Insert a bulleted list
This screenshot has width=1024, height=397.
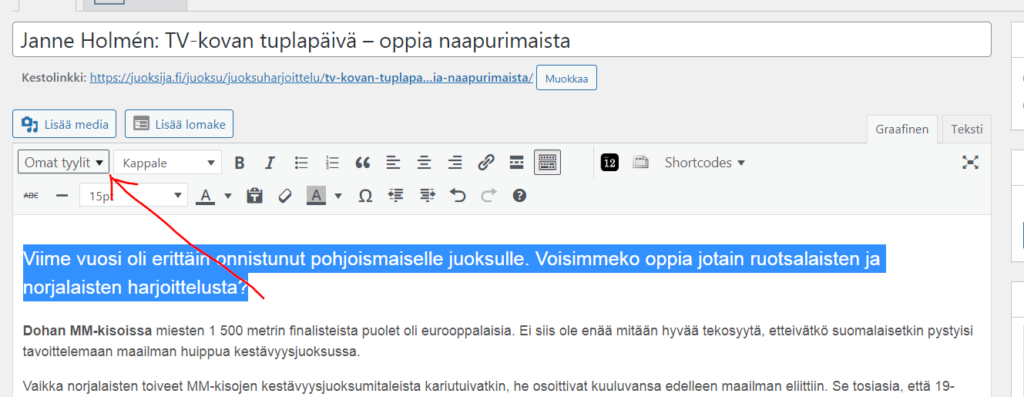(301, 163)
